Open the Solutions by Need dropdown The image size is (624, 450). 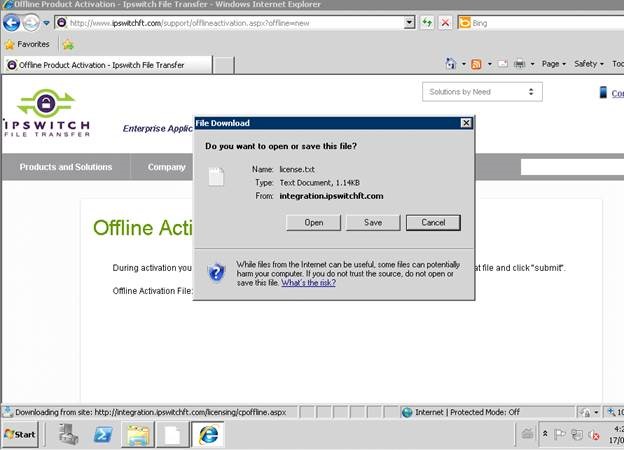[482, 92]
